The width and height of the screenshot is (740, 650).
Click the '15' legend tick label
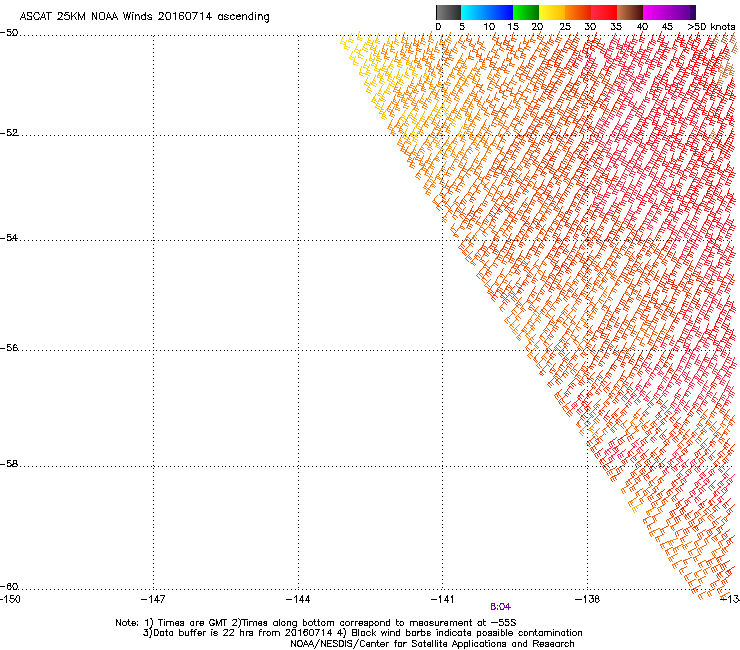pos(513,27)
